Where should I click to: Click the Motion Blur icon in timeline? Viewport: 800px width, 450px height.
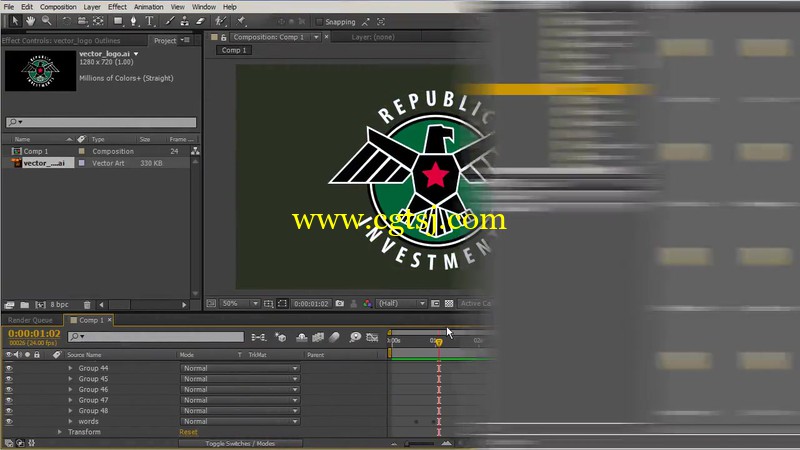[x=334, y=337]
